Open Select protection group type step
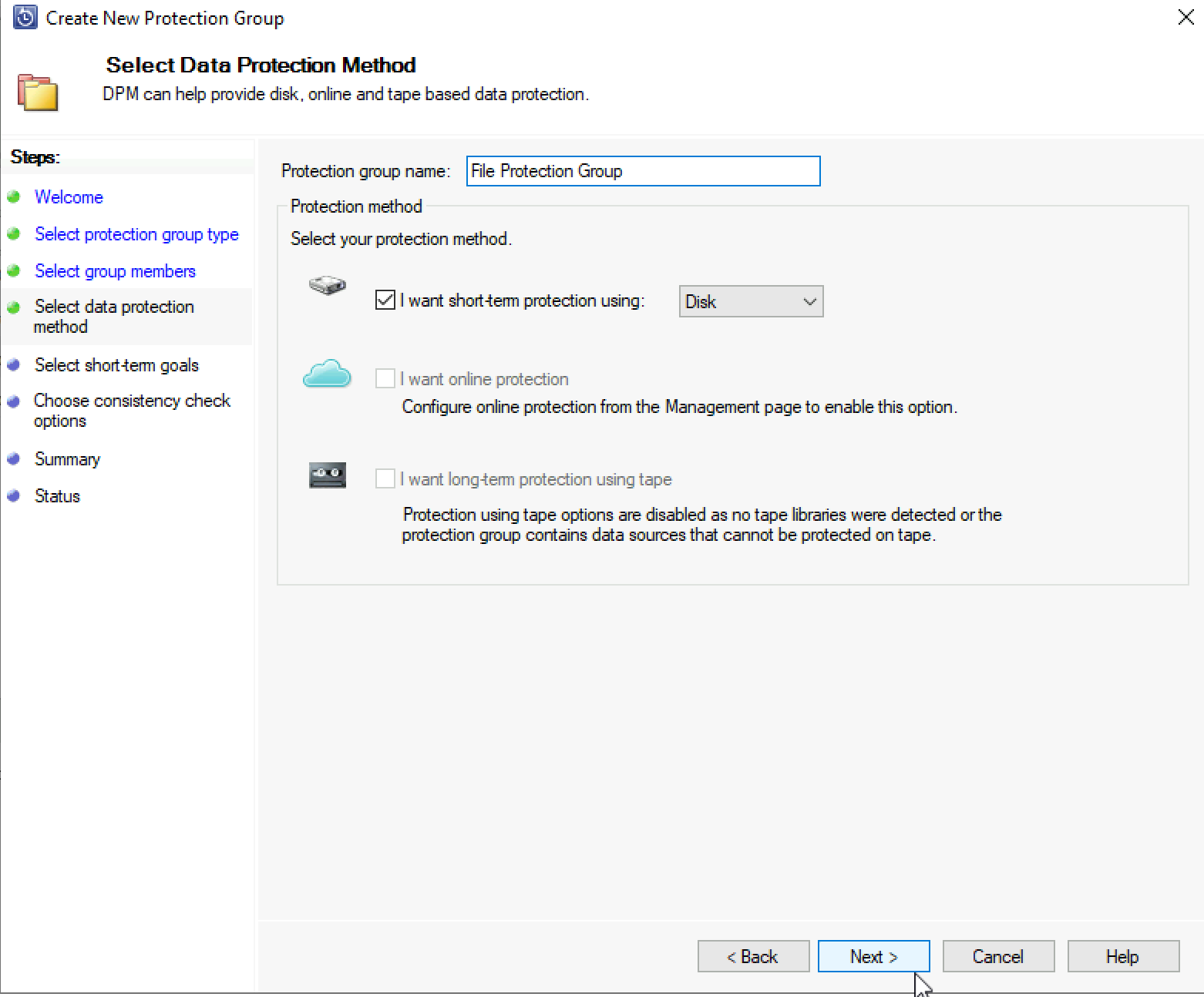This screenshot has height=997, width=1204. tap(136, 234)
